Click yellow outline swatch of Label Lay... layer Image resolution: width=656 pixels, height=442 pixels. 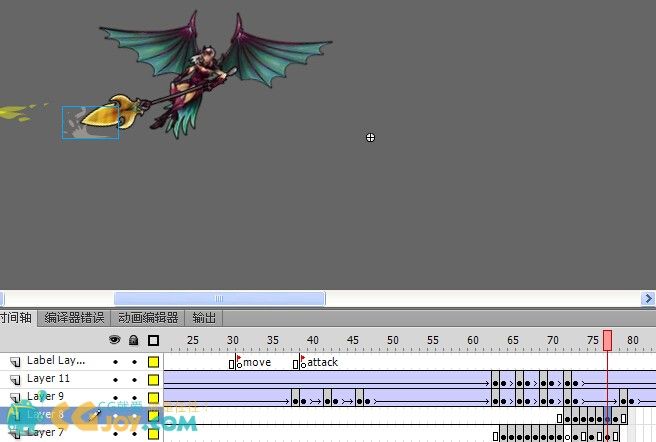pos(154,362)
